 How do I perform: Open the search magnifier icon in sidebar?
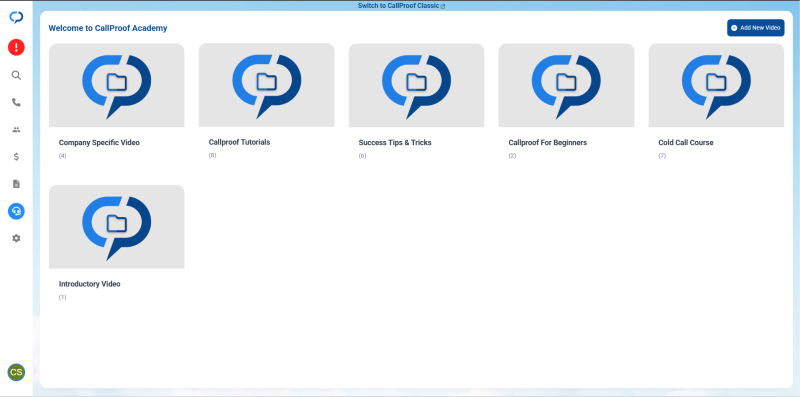tap(16, 76)
